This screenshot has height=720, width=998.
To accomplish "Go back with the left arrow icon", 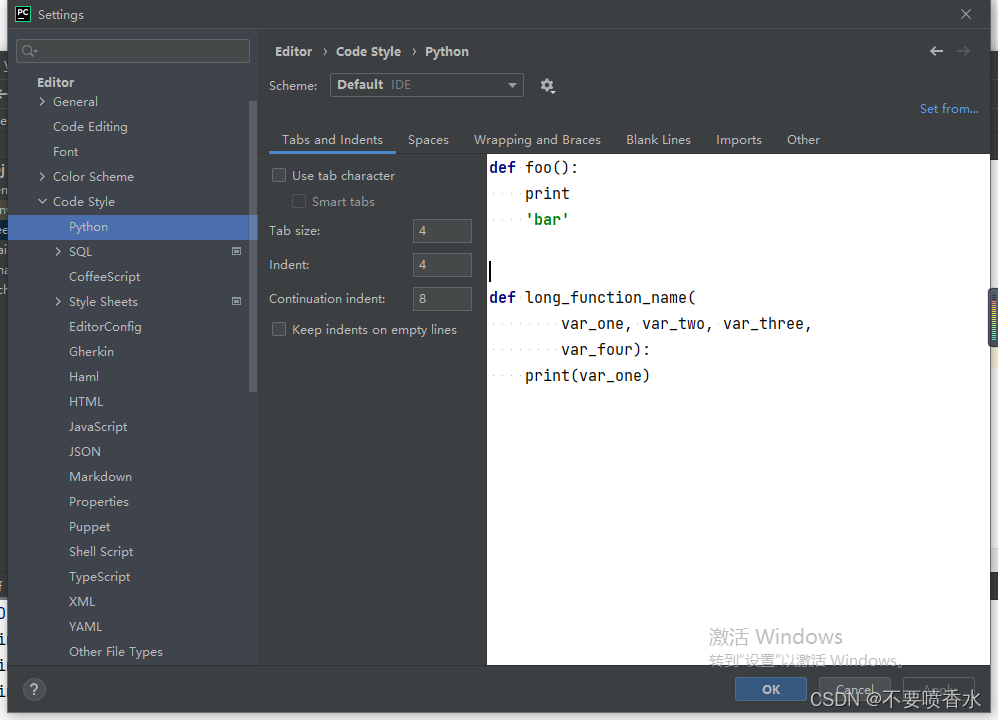I will point(936,52).
